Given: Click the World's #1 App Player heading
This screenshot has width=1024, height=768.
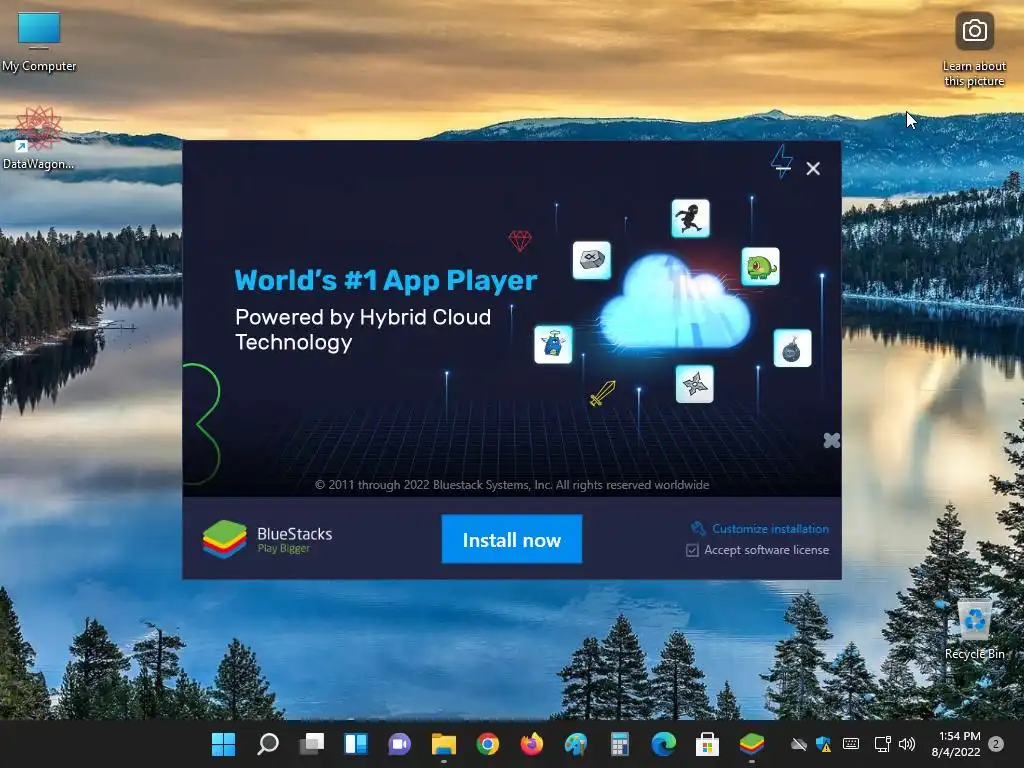Looking at the screenshot, I should click(x=385, y=280).
